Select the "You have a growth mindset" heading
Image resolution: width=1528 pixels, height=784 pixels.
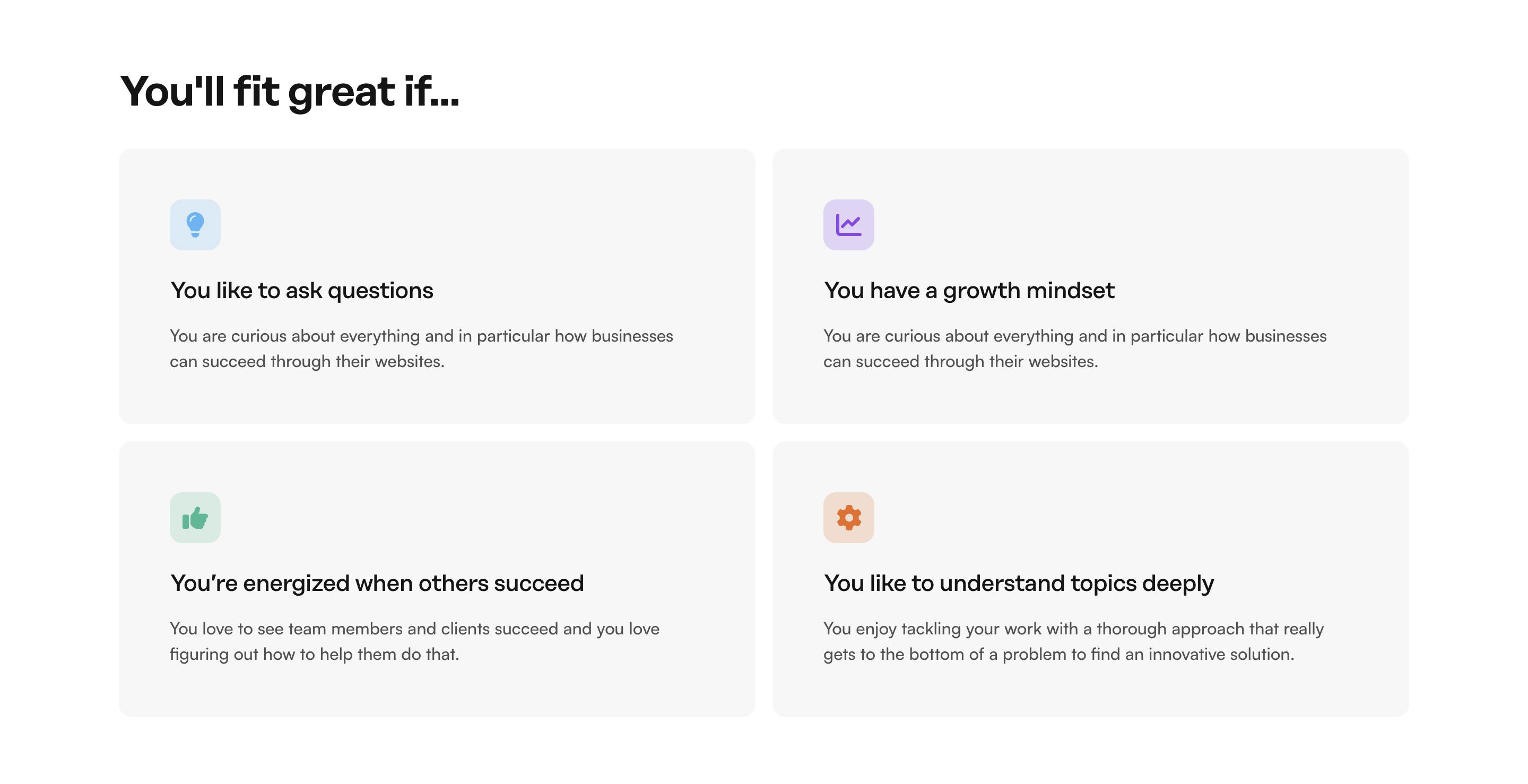969,291
